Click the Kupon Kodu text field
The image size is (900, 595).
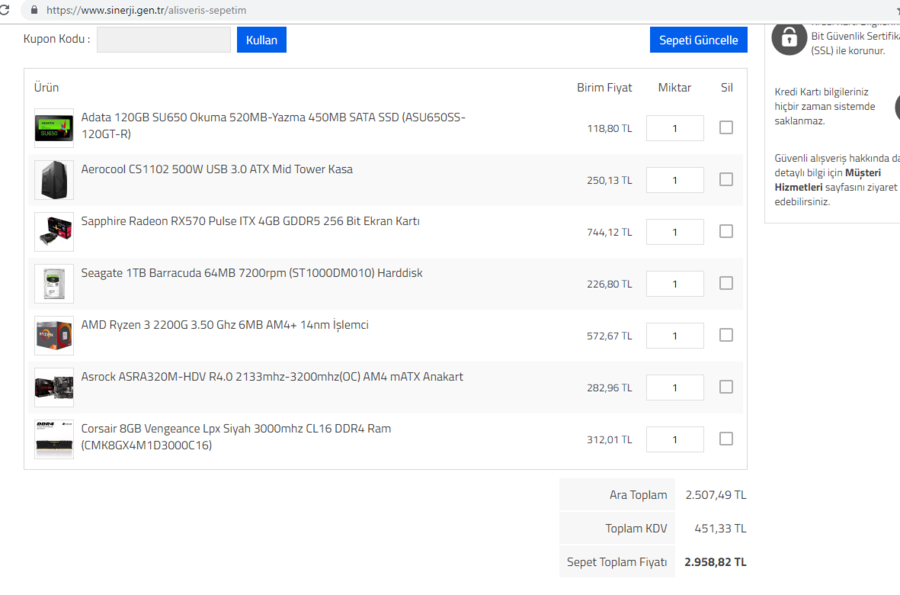point(164,40)
